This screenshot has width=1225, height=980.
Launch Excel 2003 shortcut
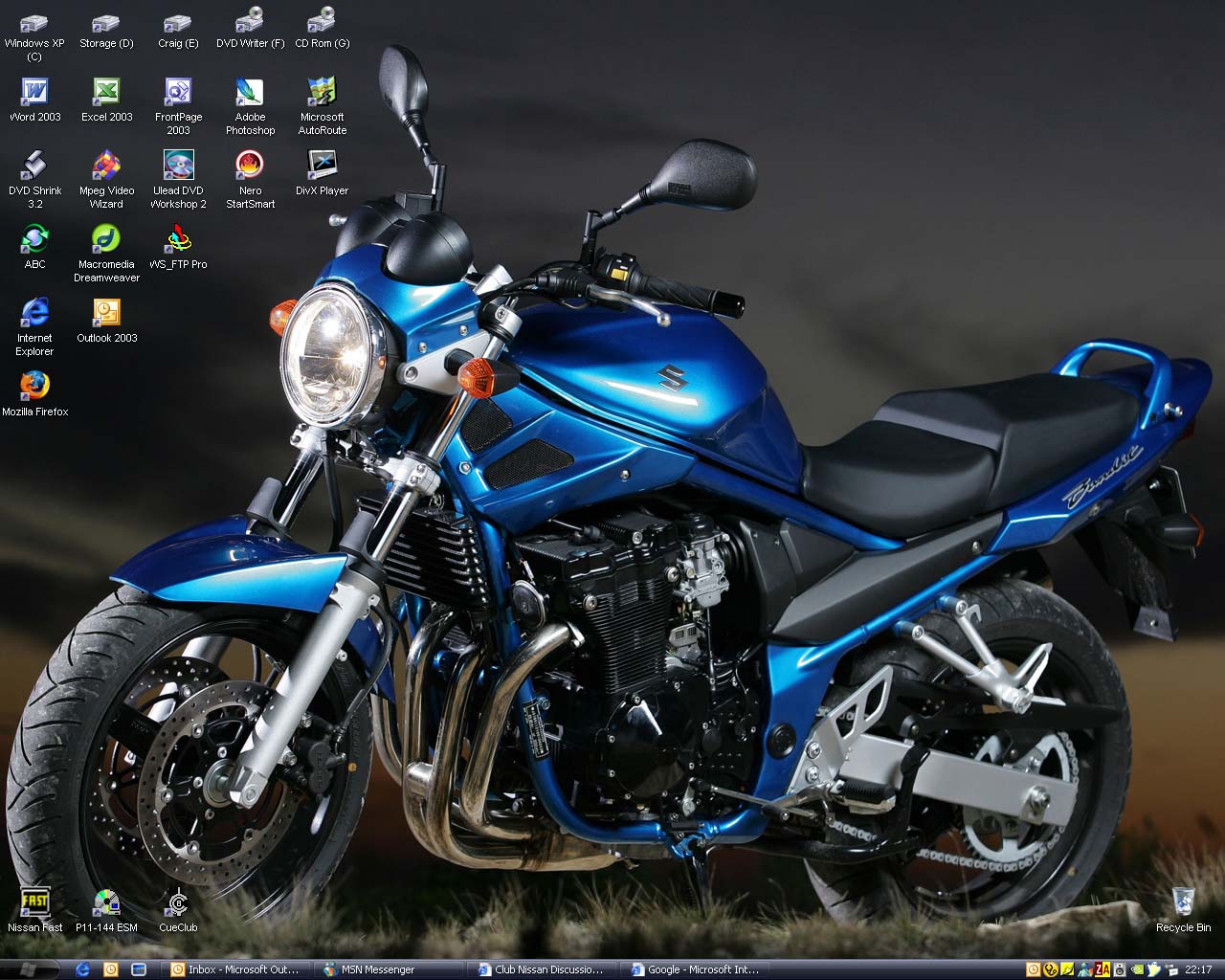tap(106, 100)
